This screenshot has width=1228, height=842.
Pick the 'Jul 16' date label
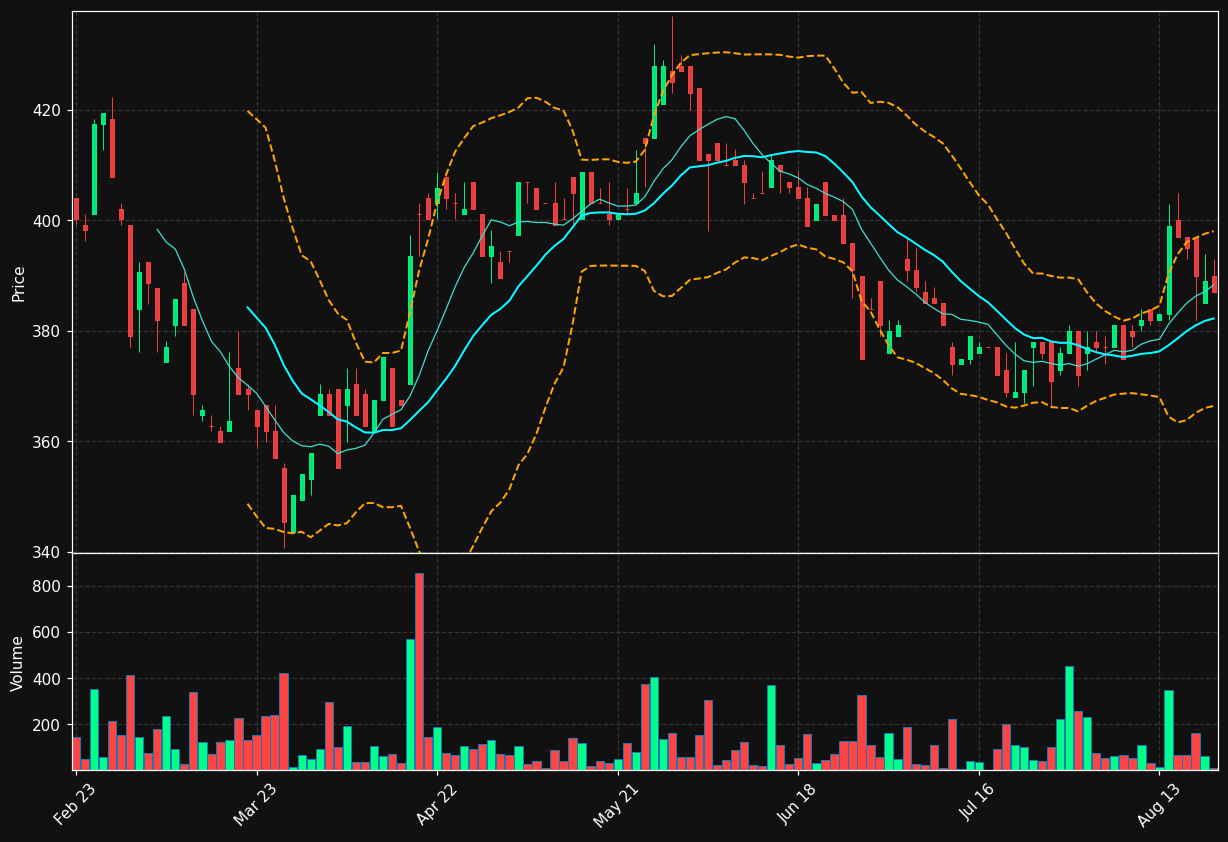977,804
